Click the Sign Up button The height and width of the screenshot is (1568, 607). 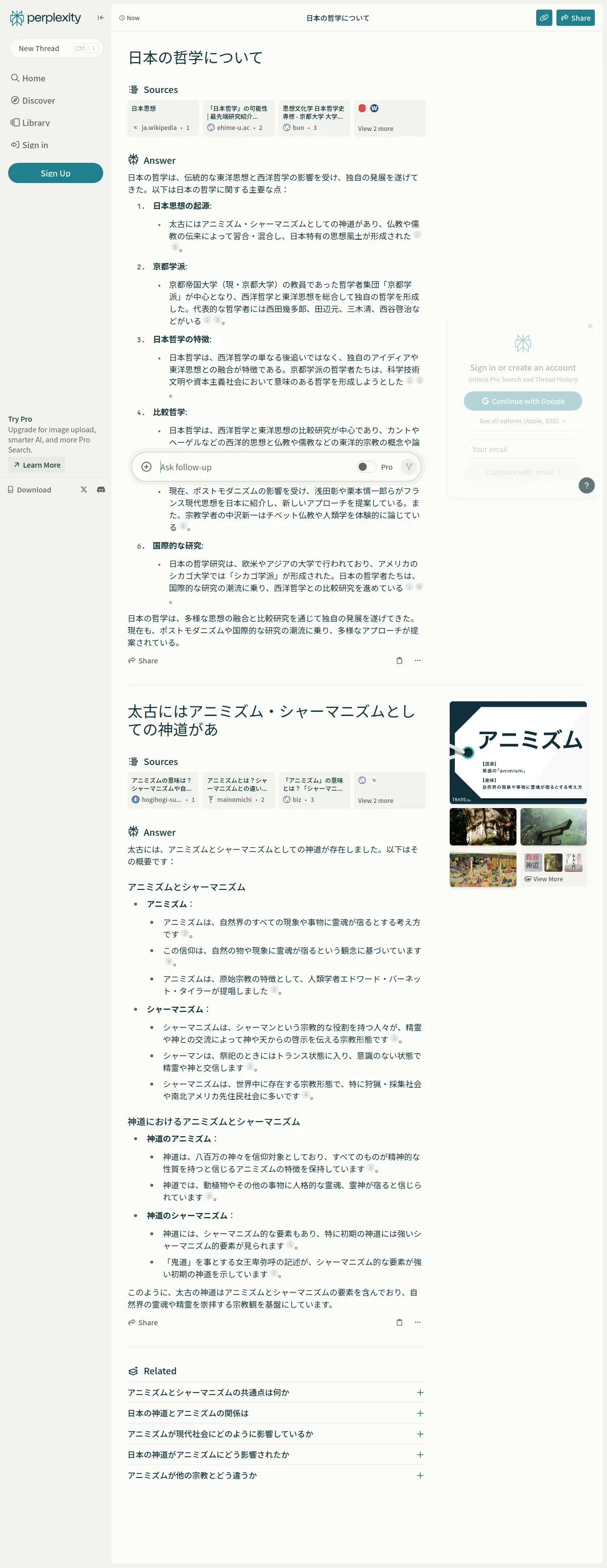(x=56, y=173)
